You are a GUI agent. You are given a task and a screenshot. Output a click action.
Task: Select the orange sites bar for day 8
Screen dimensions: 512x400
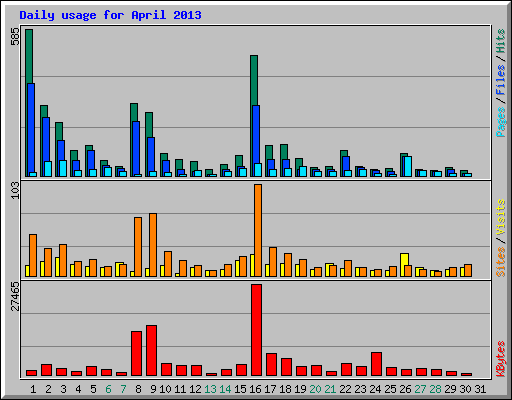(138, 247)
